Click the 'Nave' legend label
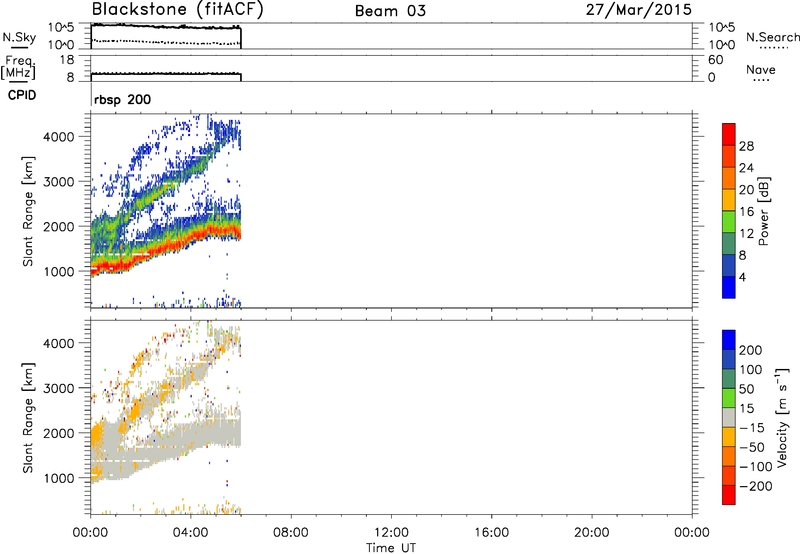Image resolution: width=800 pixels, height=554 pixels. pyautogui.click(x=761, y=69)
